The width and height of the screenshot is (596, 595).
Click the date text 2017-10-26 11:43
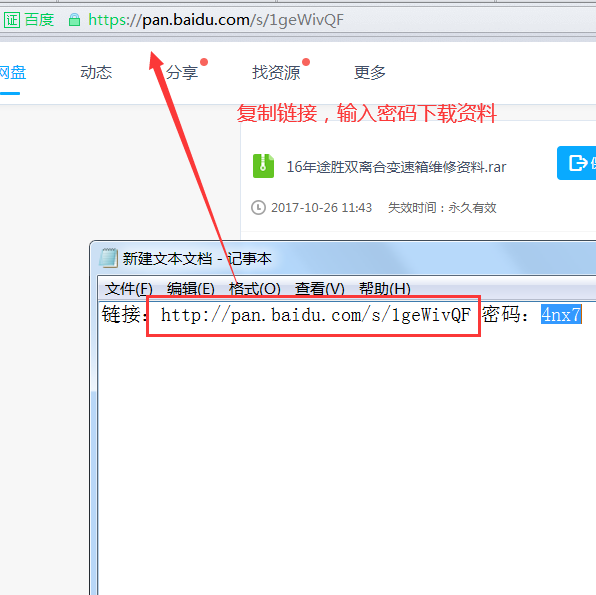coord(321,208)
